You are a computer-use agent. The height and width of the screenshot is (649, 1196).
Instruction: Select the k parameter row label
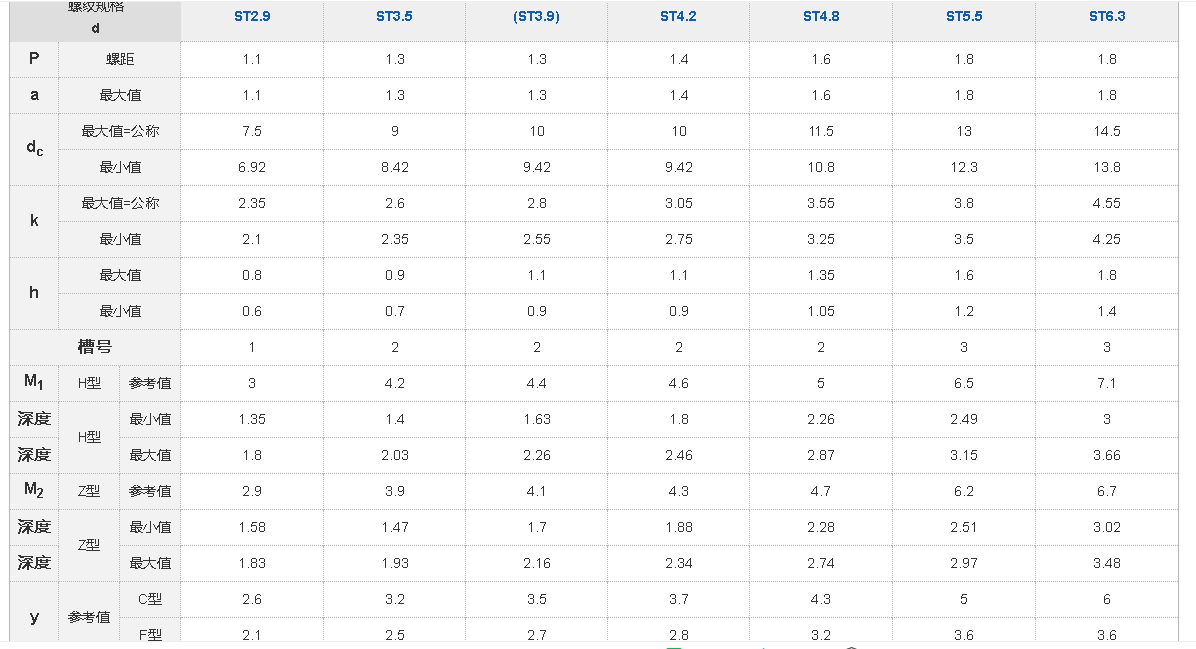pyautogui.click(x=34, y=221)
